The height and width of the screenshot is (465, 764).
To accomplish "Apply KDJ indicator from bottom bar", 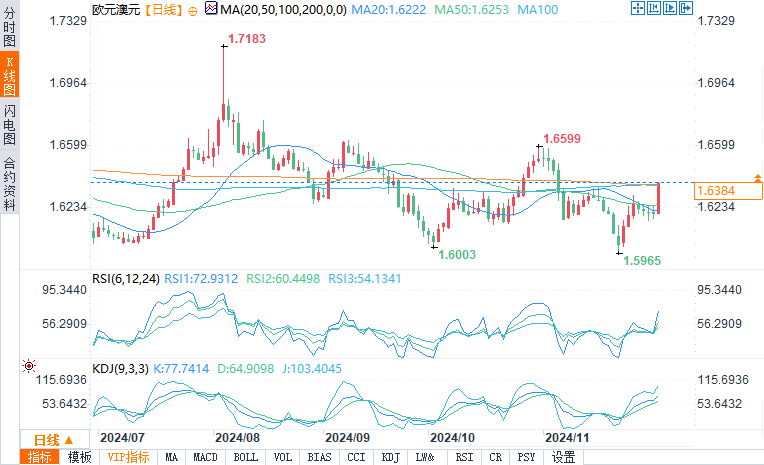I will [x=390, y=457].
